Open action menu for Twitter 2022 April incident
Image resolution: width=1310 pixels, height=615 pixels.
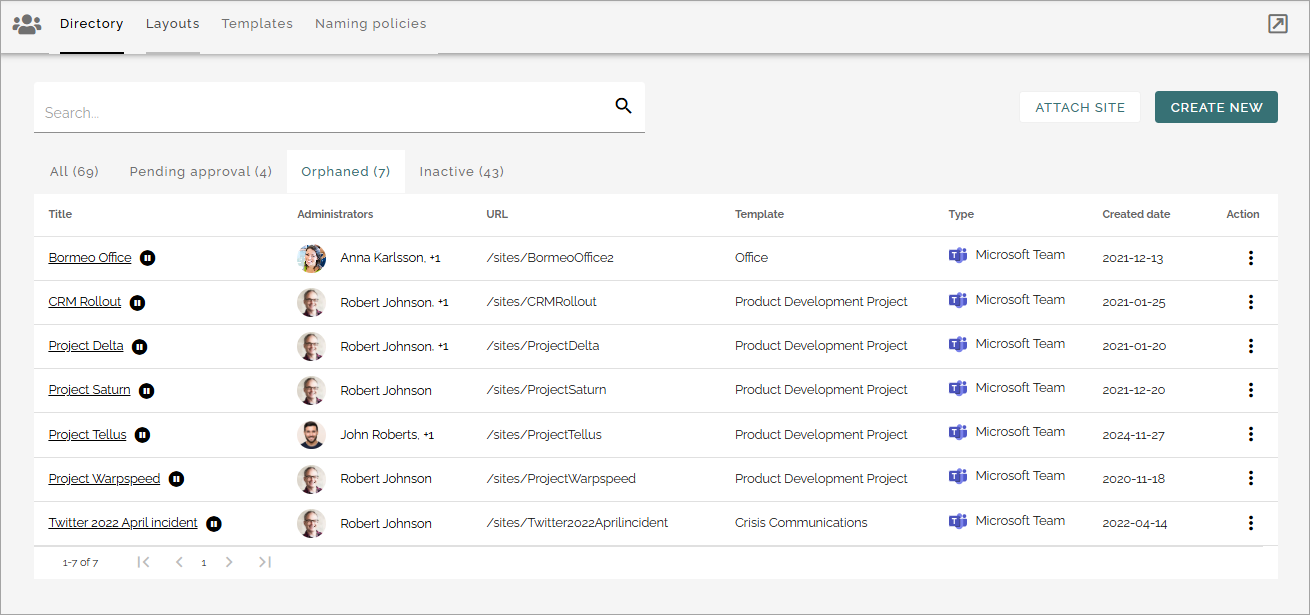[1250, 522]
